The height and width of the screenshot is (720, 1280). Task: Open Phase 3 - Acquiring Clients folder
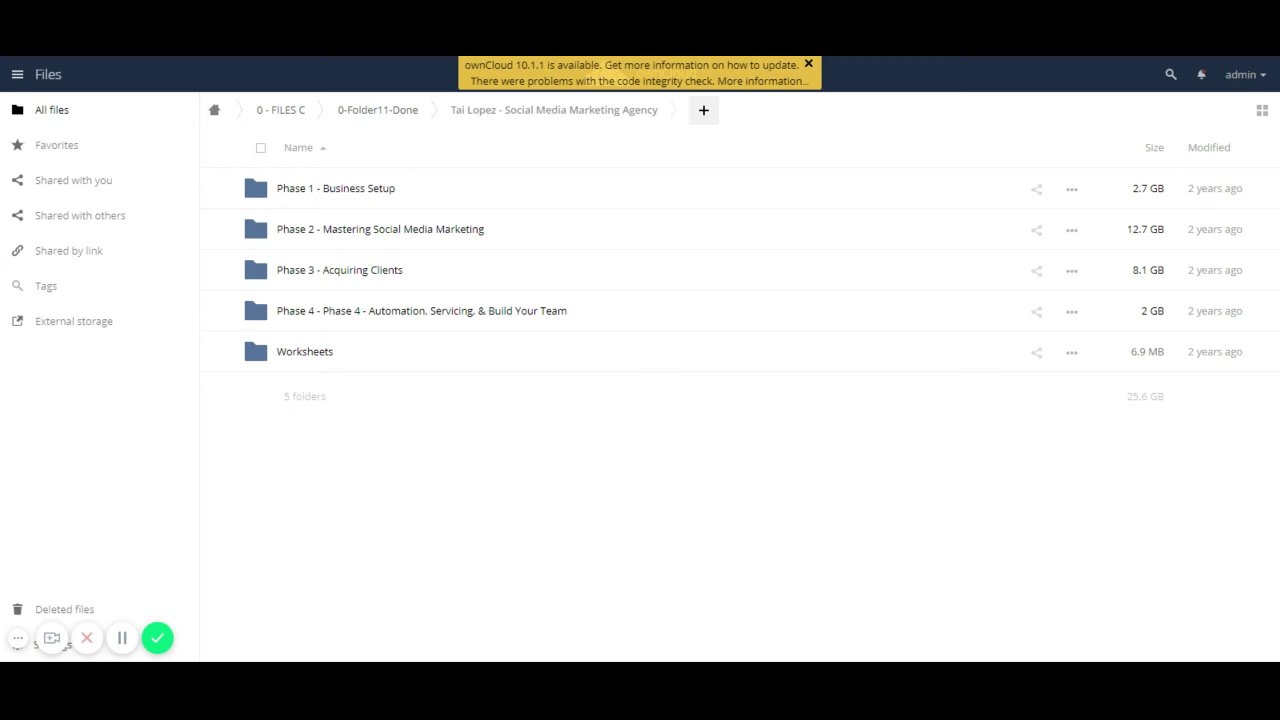(x=340, y=270)
